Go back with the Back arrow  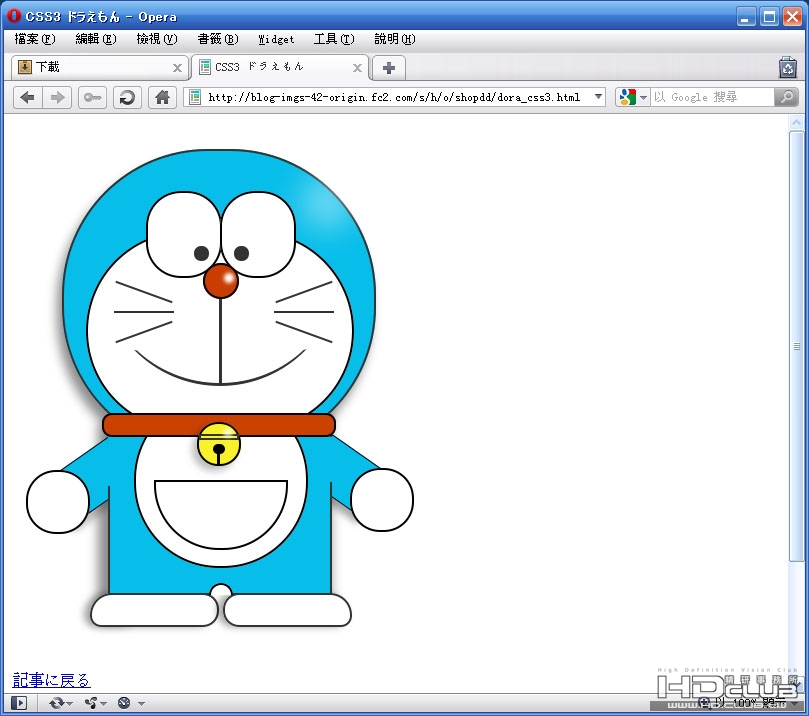point(27,97)
